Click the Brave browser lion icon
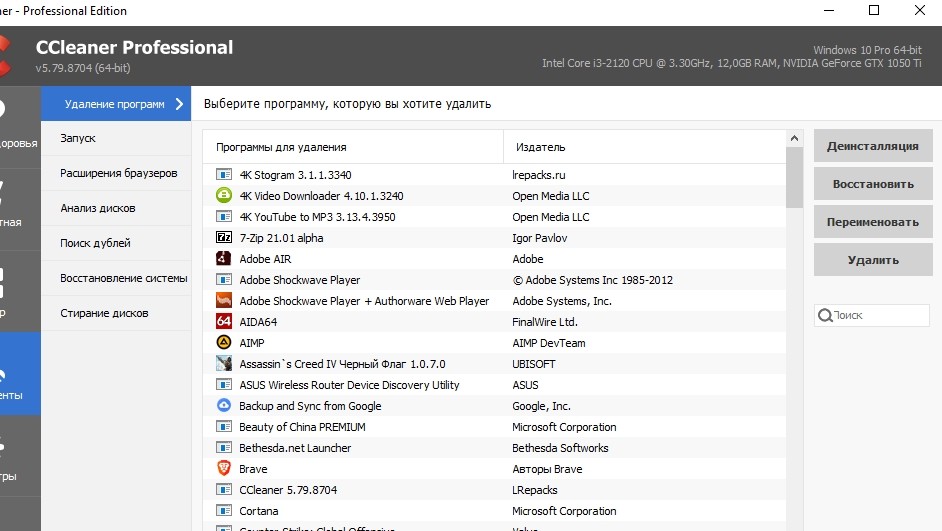Viewport: 942px width, 531px height. (224, 469)
